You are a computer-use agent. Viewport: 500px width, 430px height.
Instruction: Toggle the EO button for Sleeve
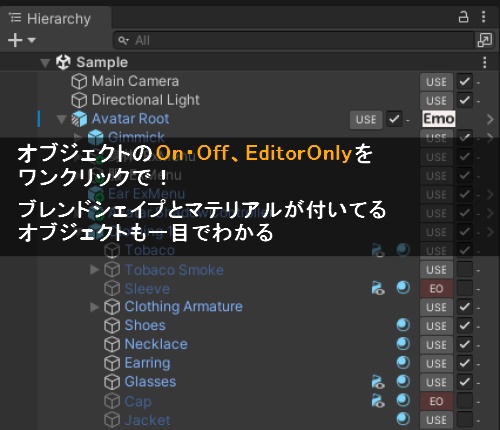(x=436, y=288)
